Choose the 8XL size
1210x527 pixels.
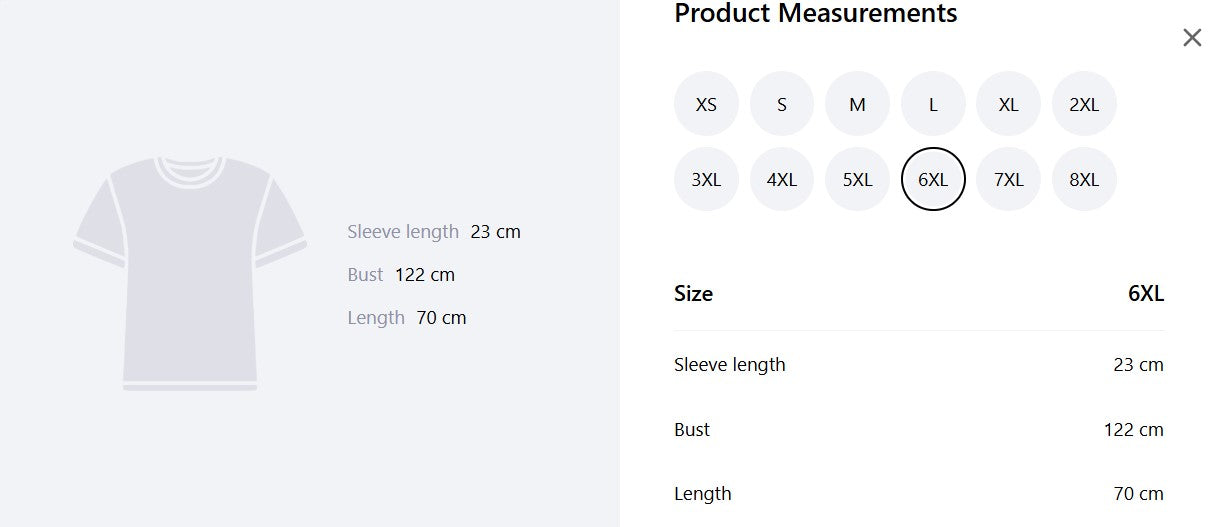click(1084, 180)
